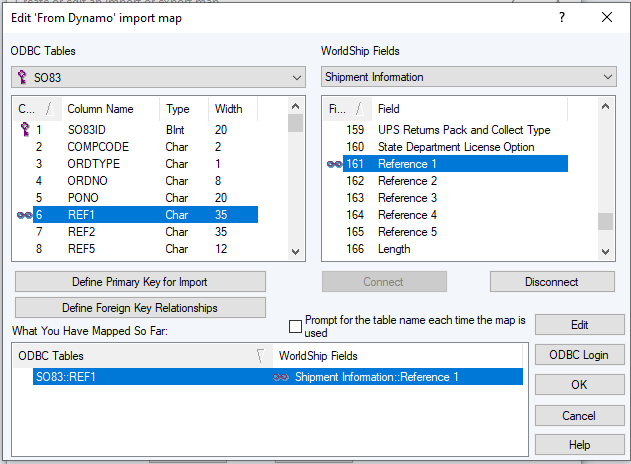
Task: Click the link icon next to REF1 row
Action: 25,215
